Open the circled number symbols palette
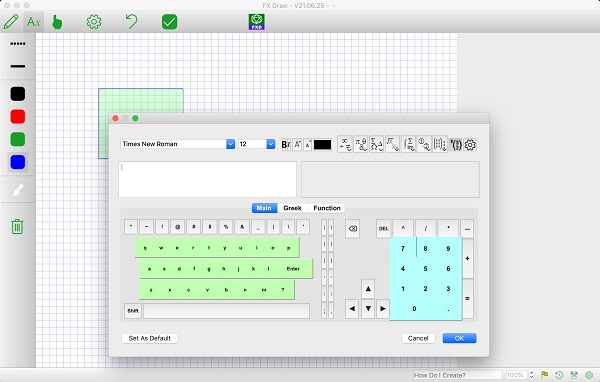 point(424,144)
